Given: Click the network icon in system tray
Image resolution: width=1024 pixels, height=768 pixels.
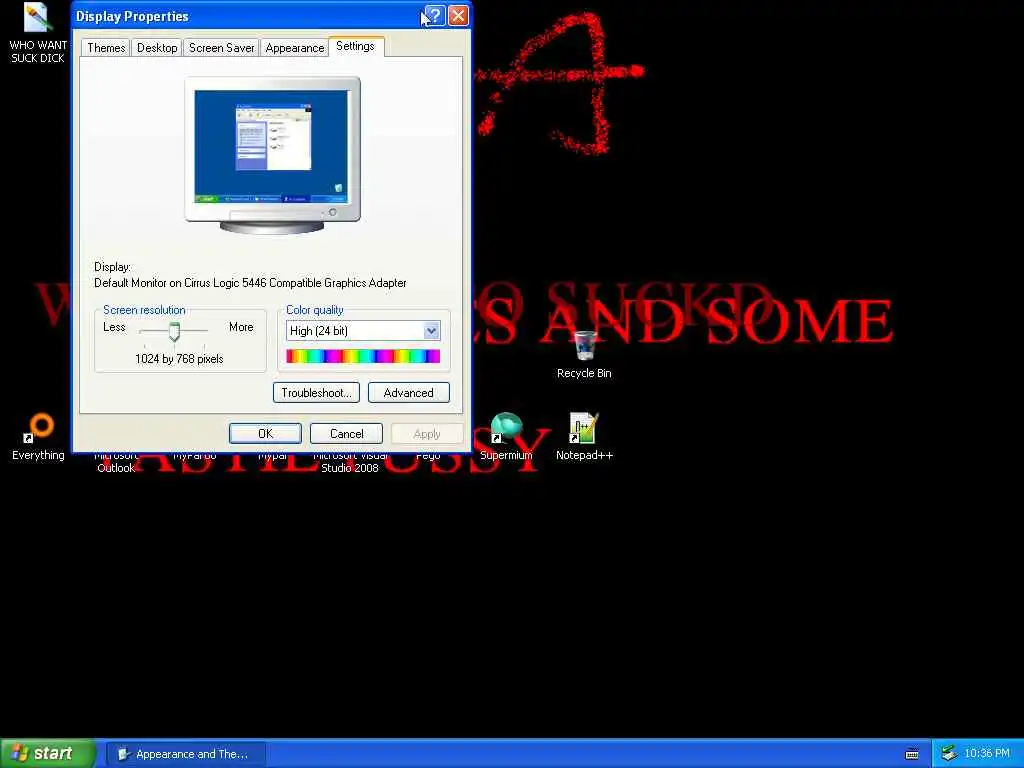Looking at the screenshot, I should (949, 753).
